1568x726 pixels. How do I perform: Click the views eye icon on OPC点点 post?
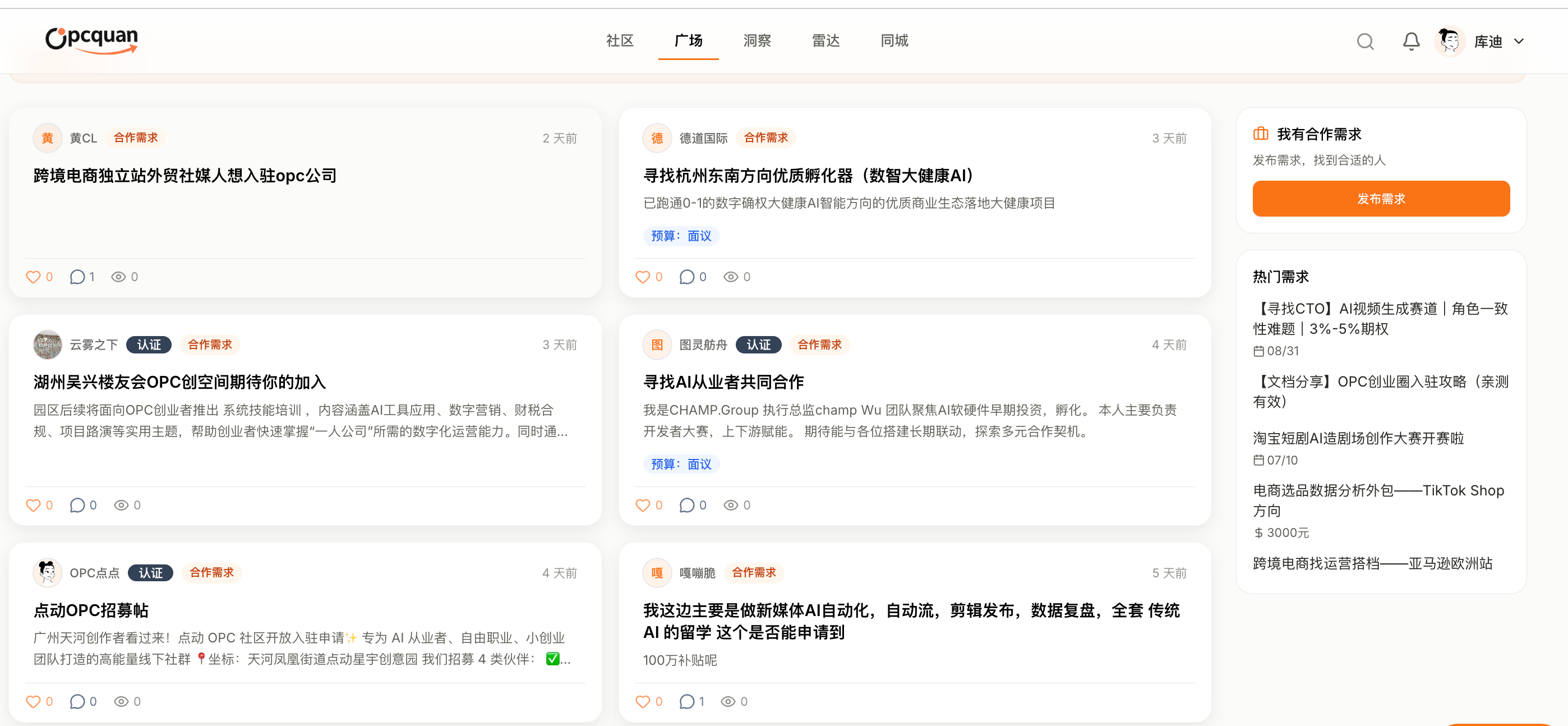pyautogui.click(x=121, y=702)
